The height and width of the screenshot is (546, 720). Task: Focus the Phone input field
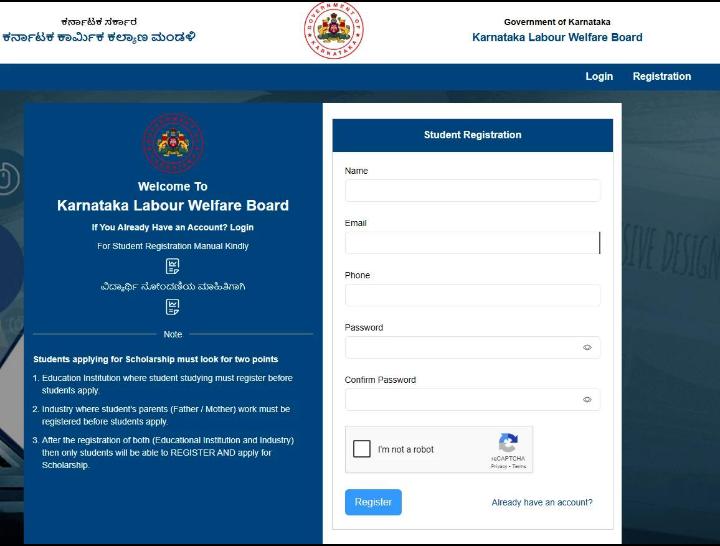(x=472, y=295)
